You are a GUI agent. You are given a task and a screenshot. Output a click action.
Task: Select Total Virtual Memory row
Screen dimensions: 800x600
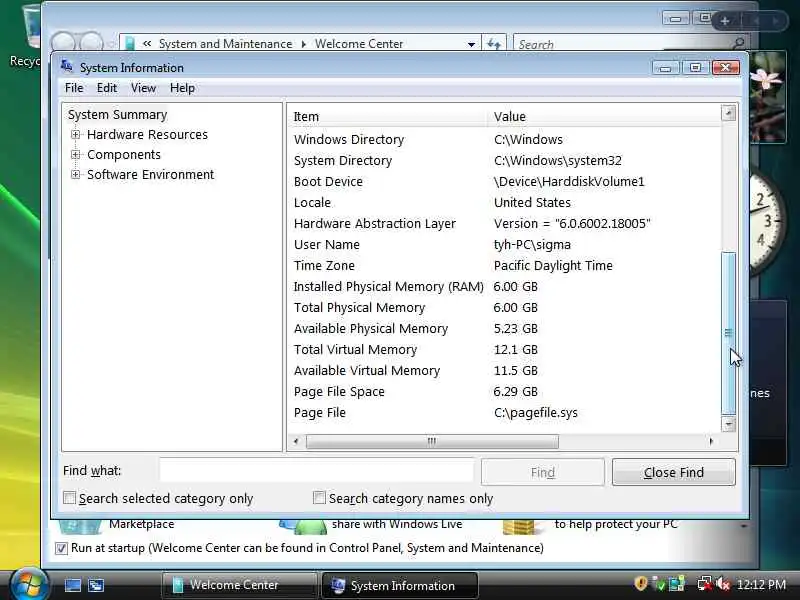click(504, 349)
